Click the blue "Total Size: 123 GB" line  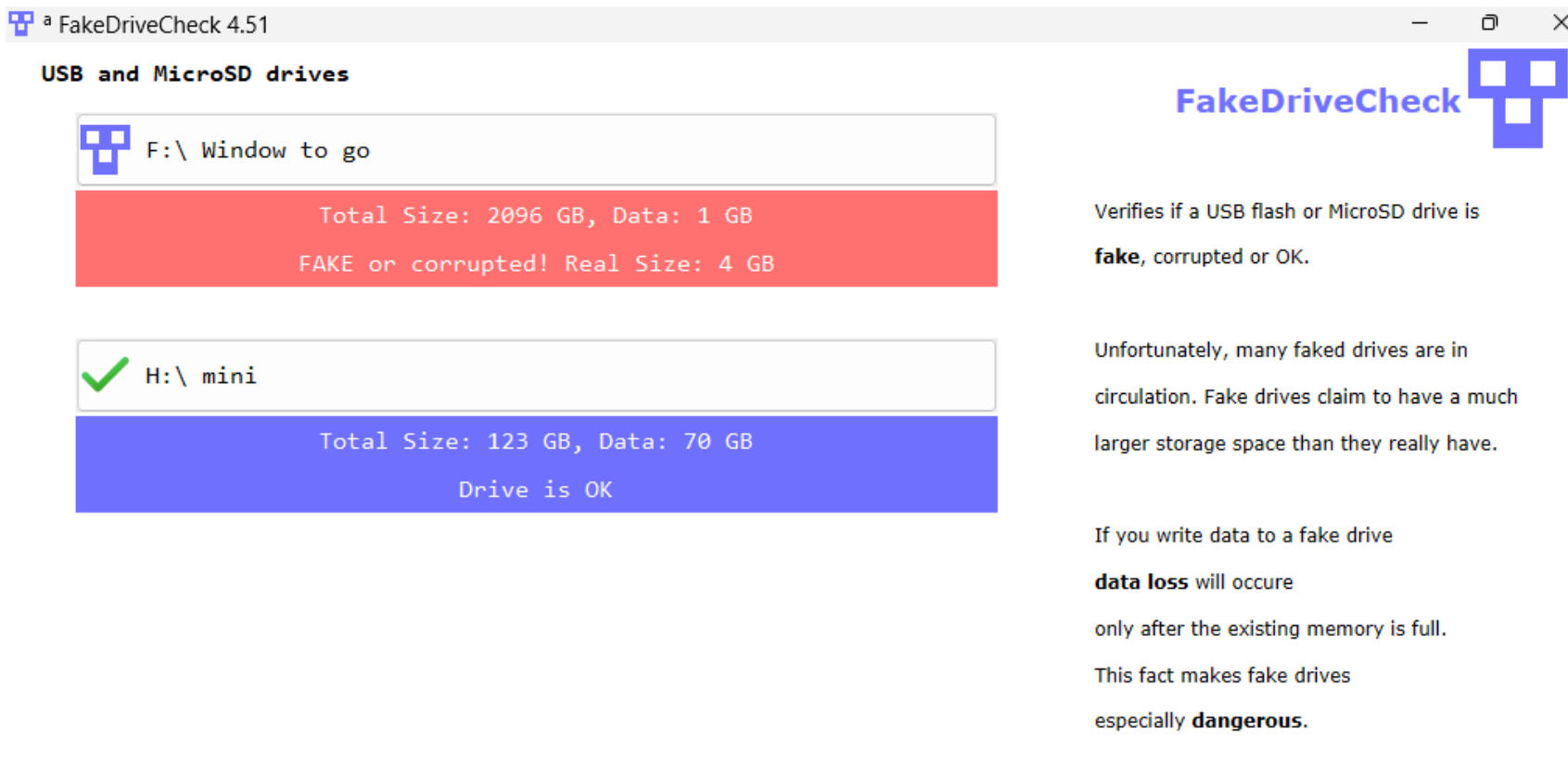(x=536, y=441)
